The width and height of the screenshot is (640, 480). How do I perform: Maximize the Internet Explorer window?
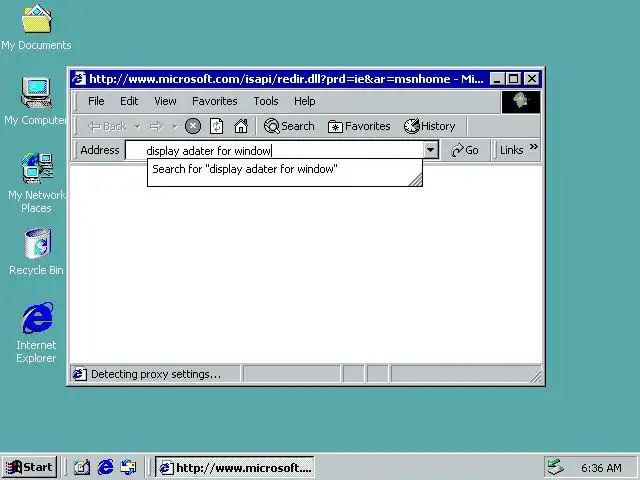(513, 79)
